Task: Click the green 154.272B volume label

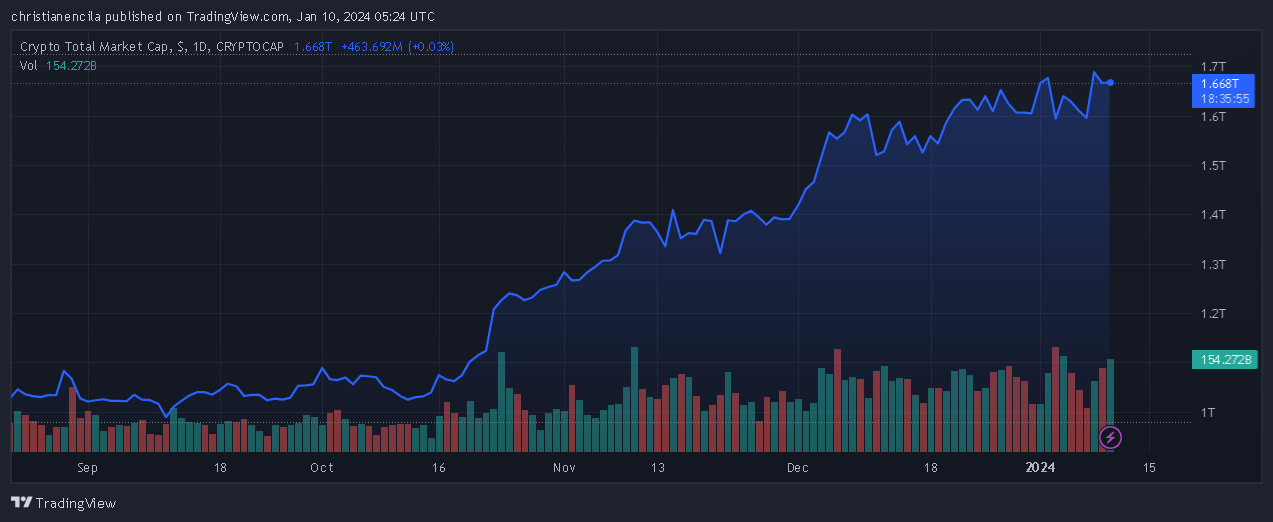Action: click(1224, 359)
